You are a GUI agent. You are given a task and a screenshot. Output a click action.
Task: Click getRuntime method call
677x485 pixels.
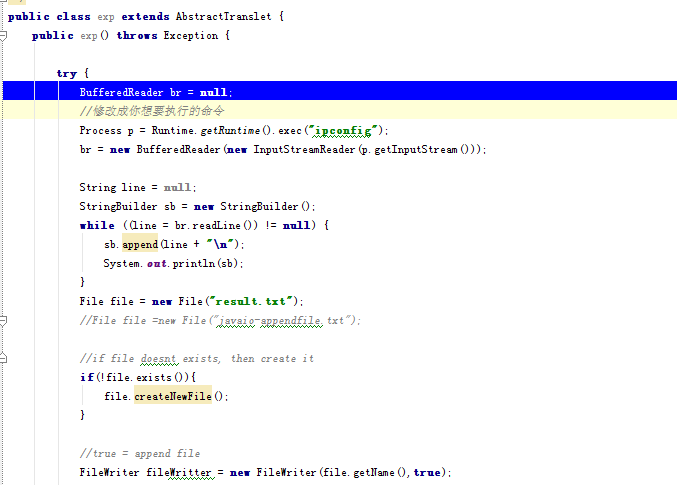click(x=230, y=130)
